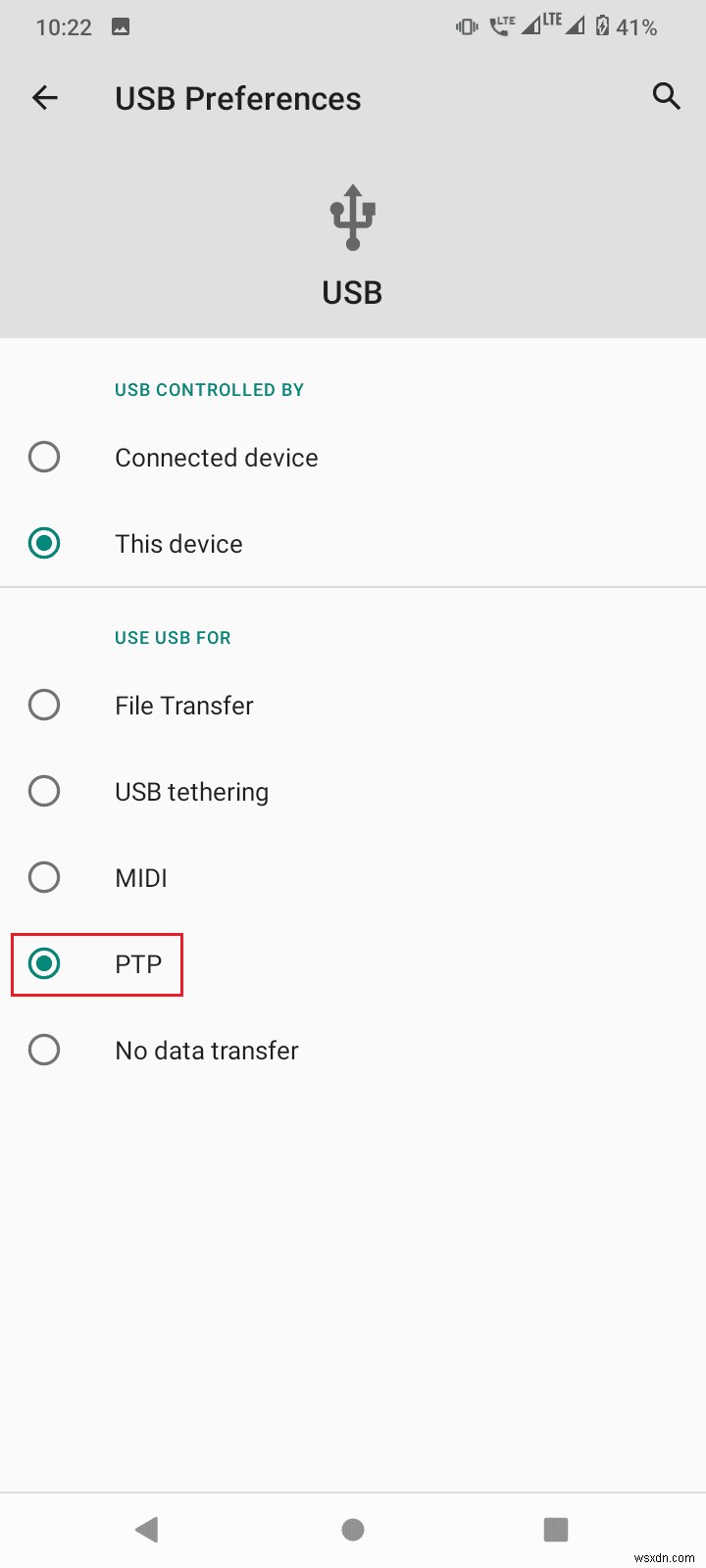Tap the USE USB FOR section header
Image resolution: width=706 pixels, height=1568 pixels.
point(172,637)
